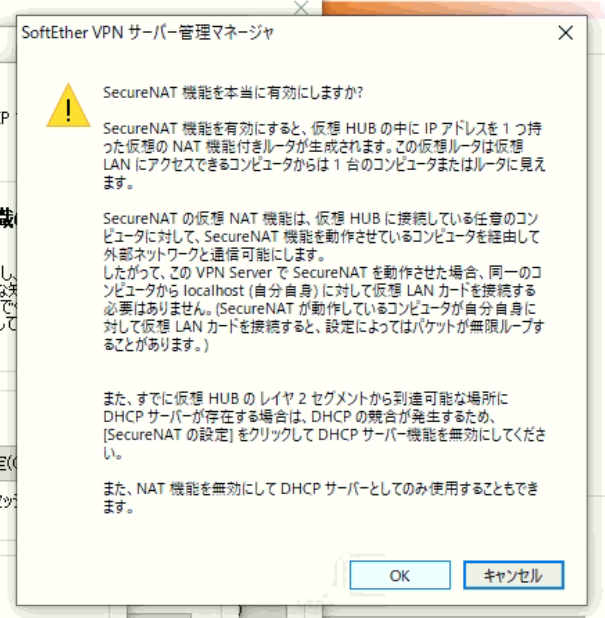The image size is (605, 618).
Task: Click the dialog title SoftEther VPN サーバー管理マネージャ
Action: tap(147, 33)
